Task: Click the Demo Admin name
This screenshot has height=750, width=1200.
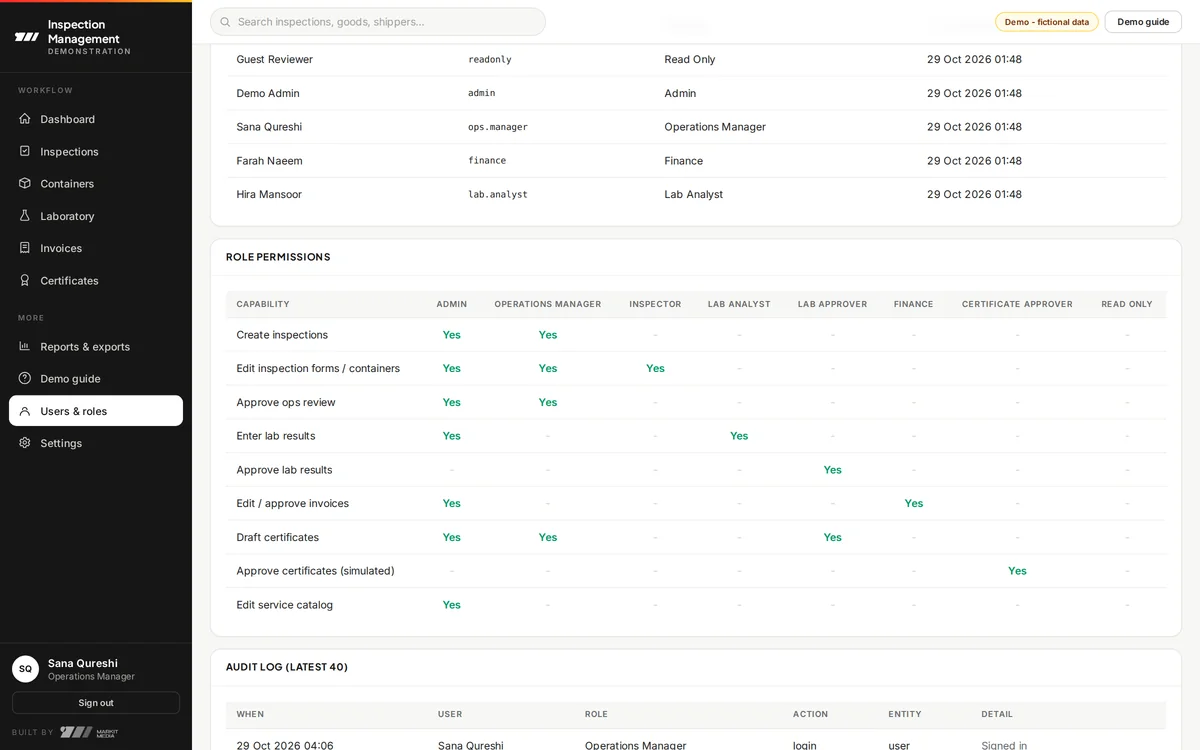Action: (x=268, y=93)
